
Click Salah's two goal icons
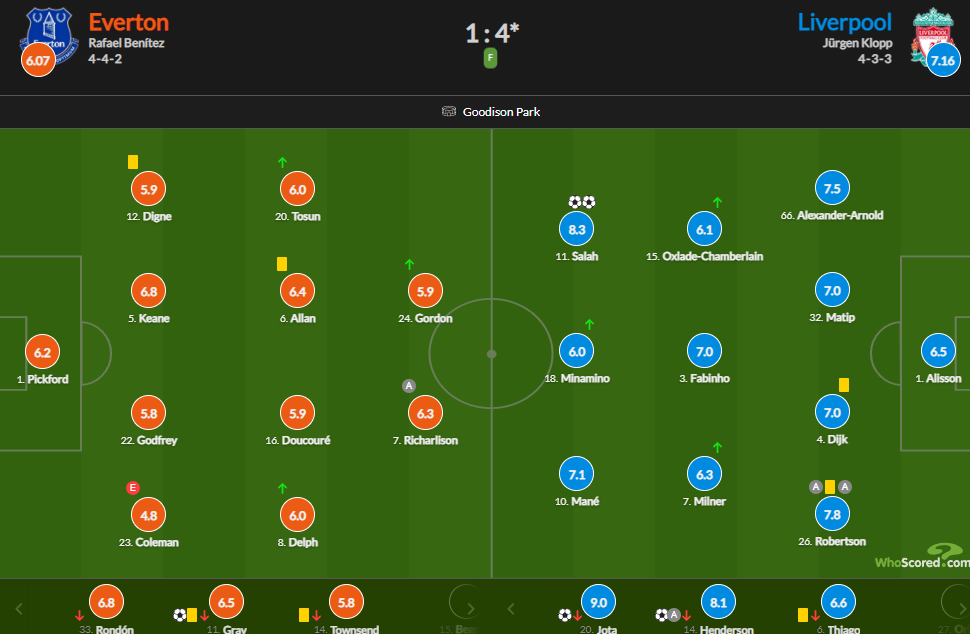click(582, 202)
